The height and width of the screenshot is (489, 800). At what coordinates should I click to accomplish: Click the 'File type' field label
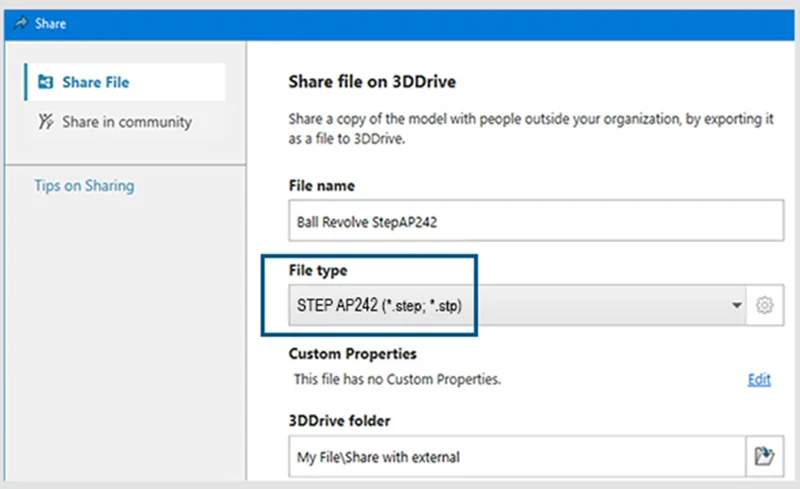pos(318,270)
